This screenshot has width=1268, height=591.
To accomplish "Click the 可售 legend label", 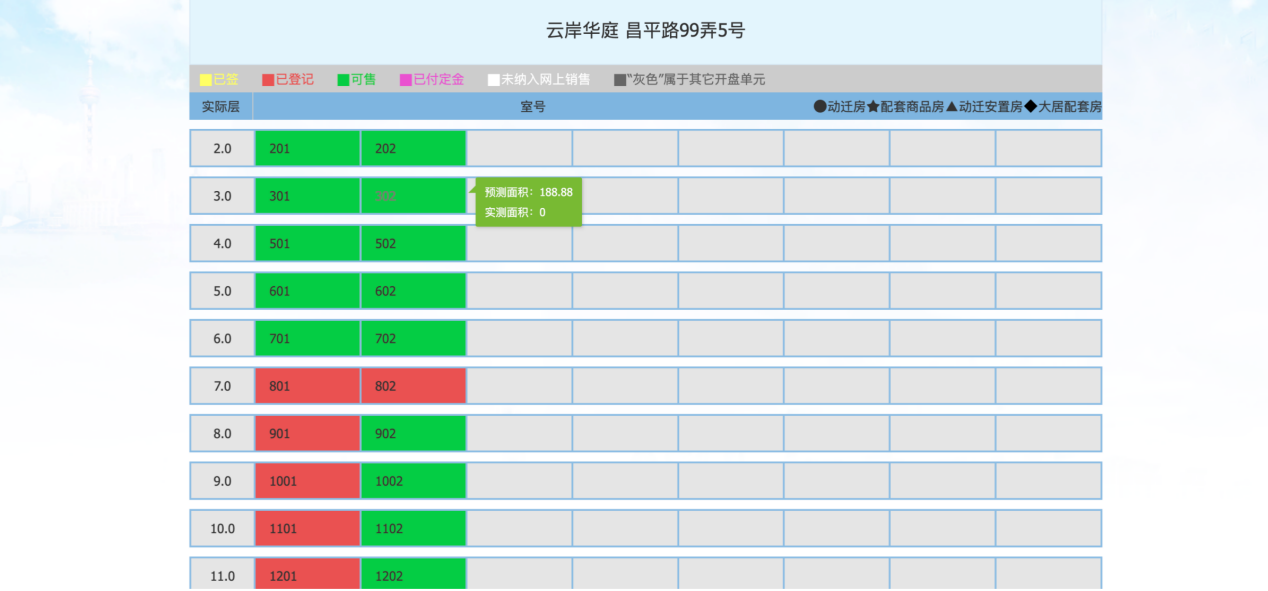I will tap(363, 80).
